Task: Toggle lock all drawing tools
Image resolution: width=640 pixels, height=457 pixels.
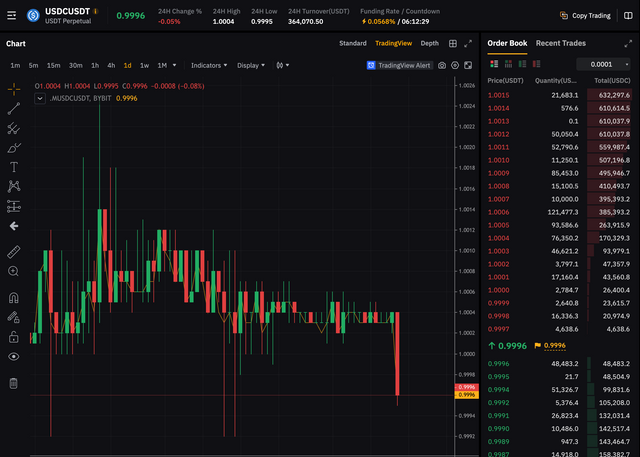Action: 13,337
